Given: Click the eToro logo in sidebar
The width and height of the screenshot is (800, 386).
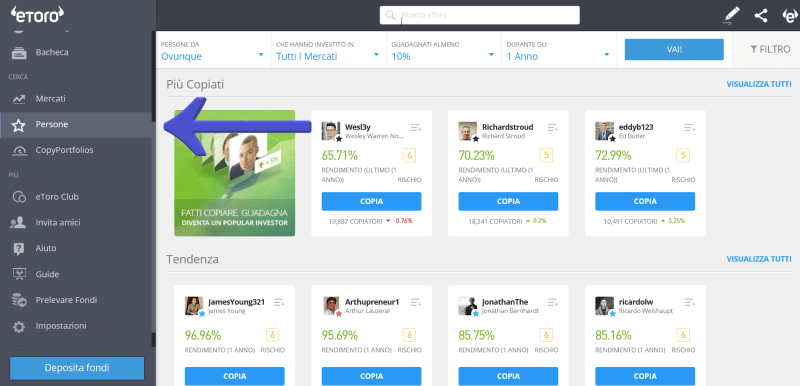Looking at the screenshot, I should point(37,15).
